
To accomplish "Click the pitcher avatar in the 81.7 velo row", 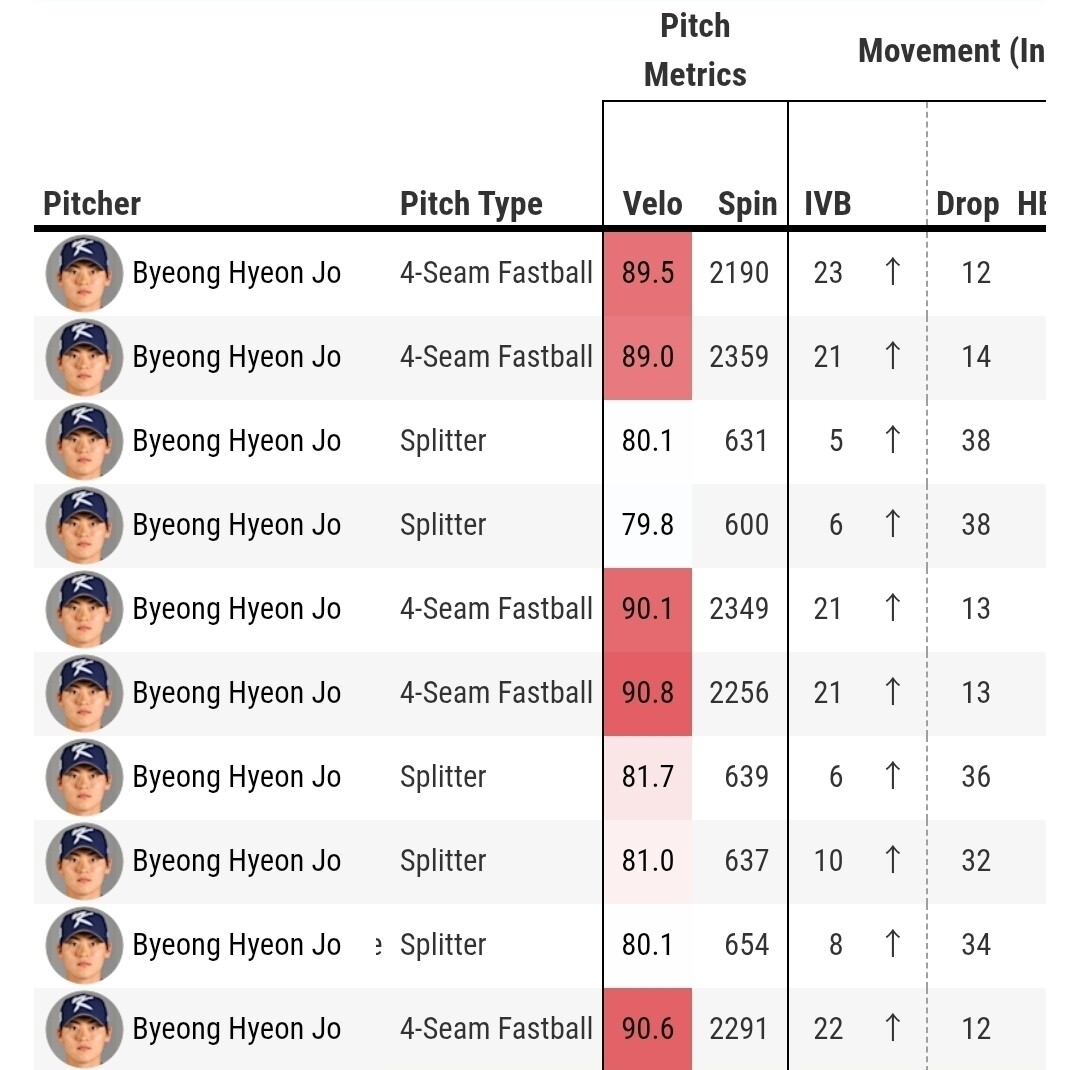I will [84, 777].
